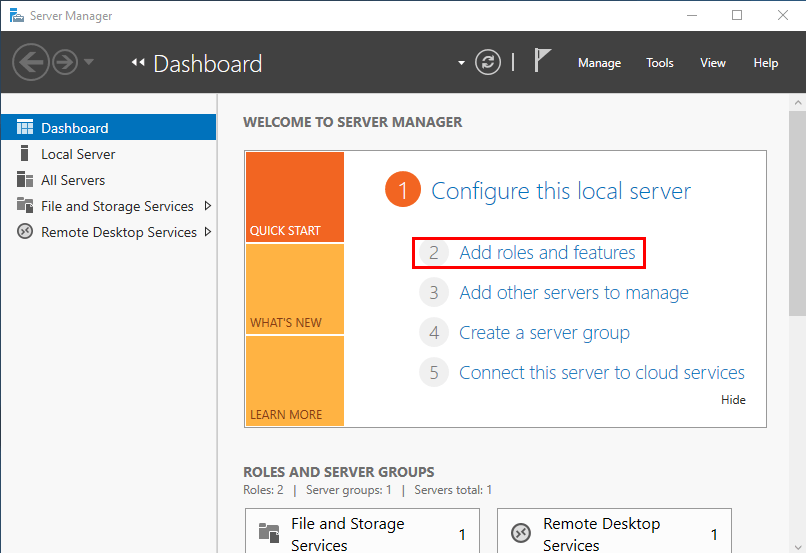Viewport: 806px width, 553px height.
Task: Click Connect this server to cloud services
Action: click(601, 373)
